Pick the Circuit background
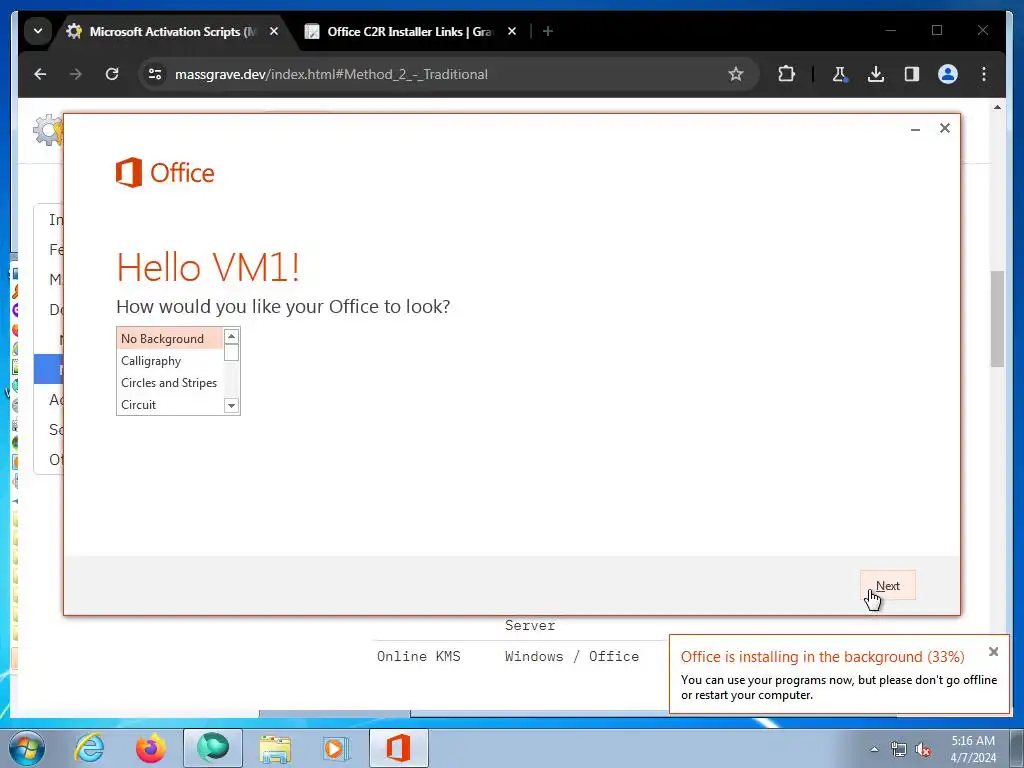The height and width of the screenshot is (768, 1024). click(x=169, y=404)
